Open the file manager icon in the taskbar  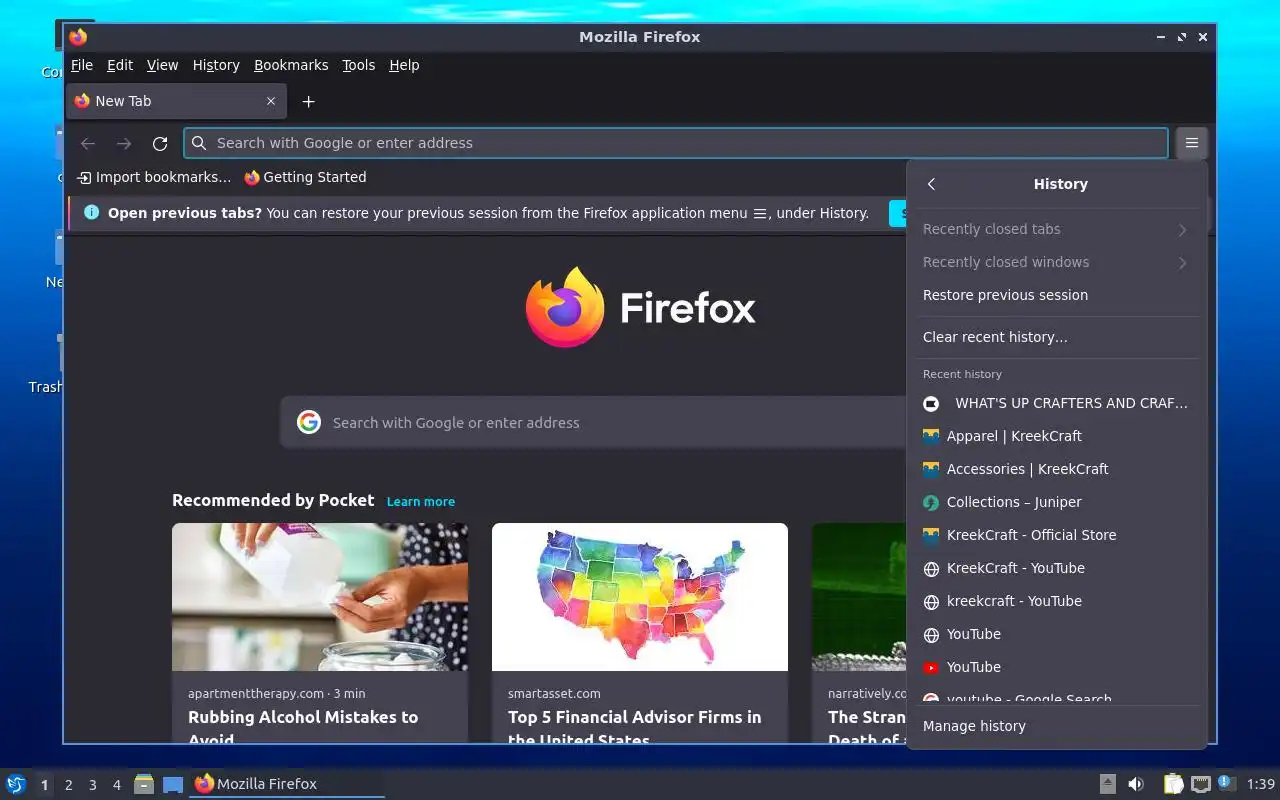144,784
